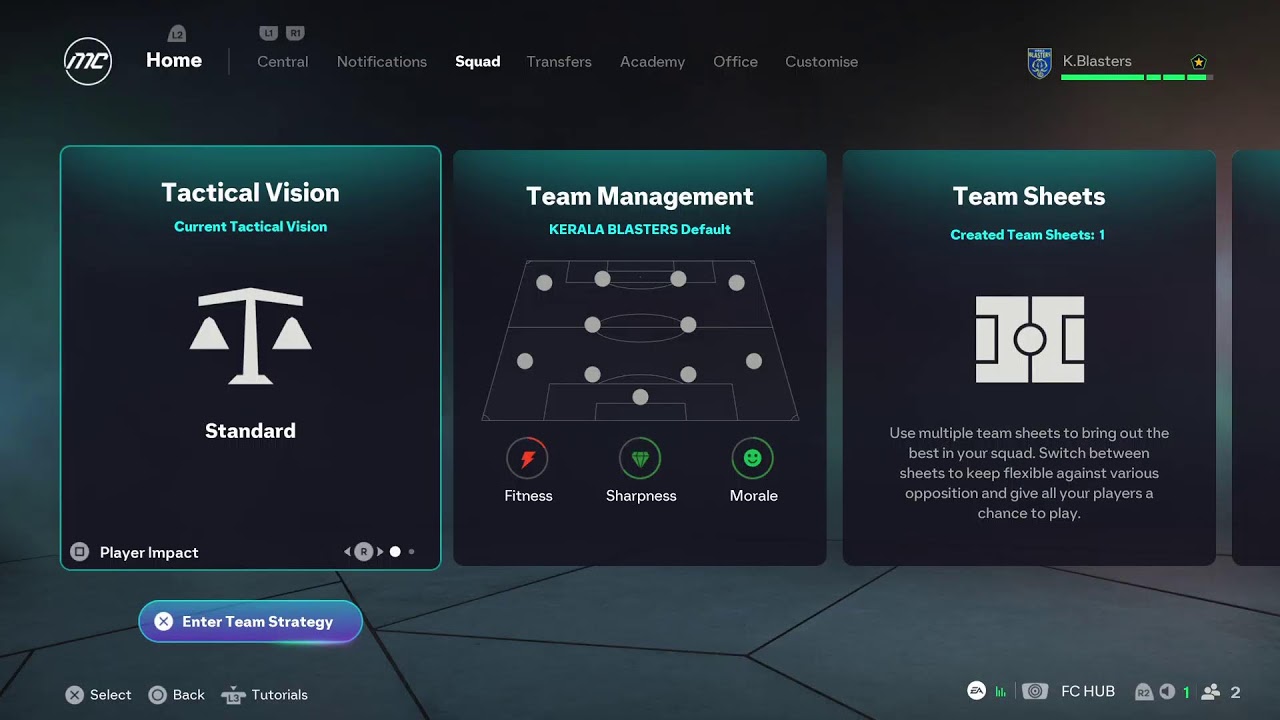
Task: Go to the Home section
Action: [174, 60]
